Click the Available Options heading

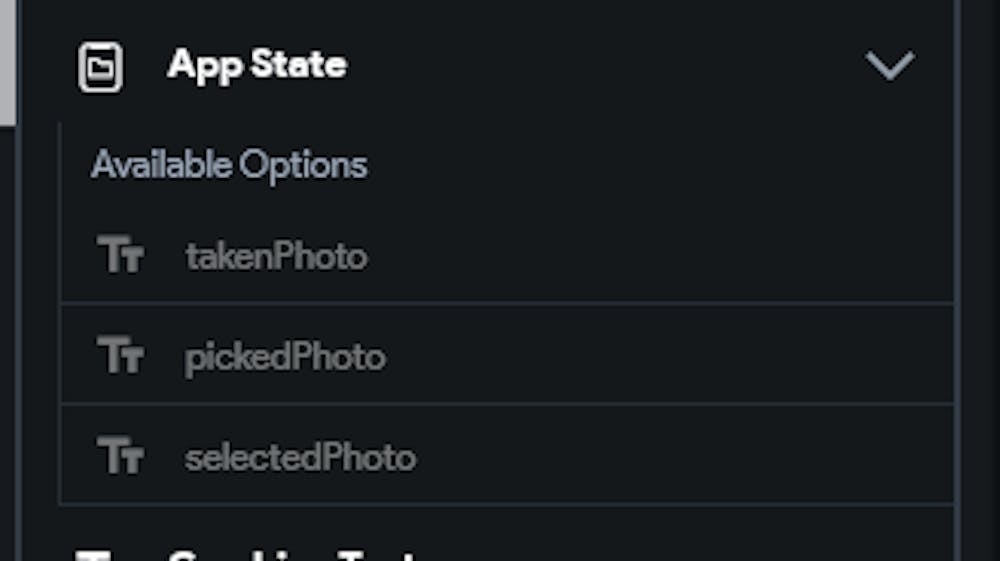pos(229,165)
